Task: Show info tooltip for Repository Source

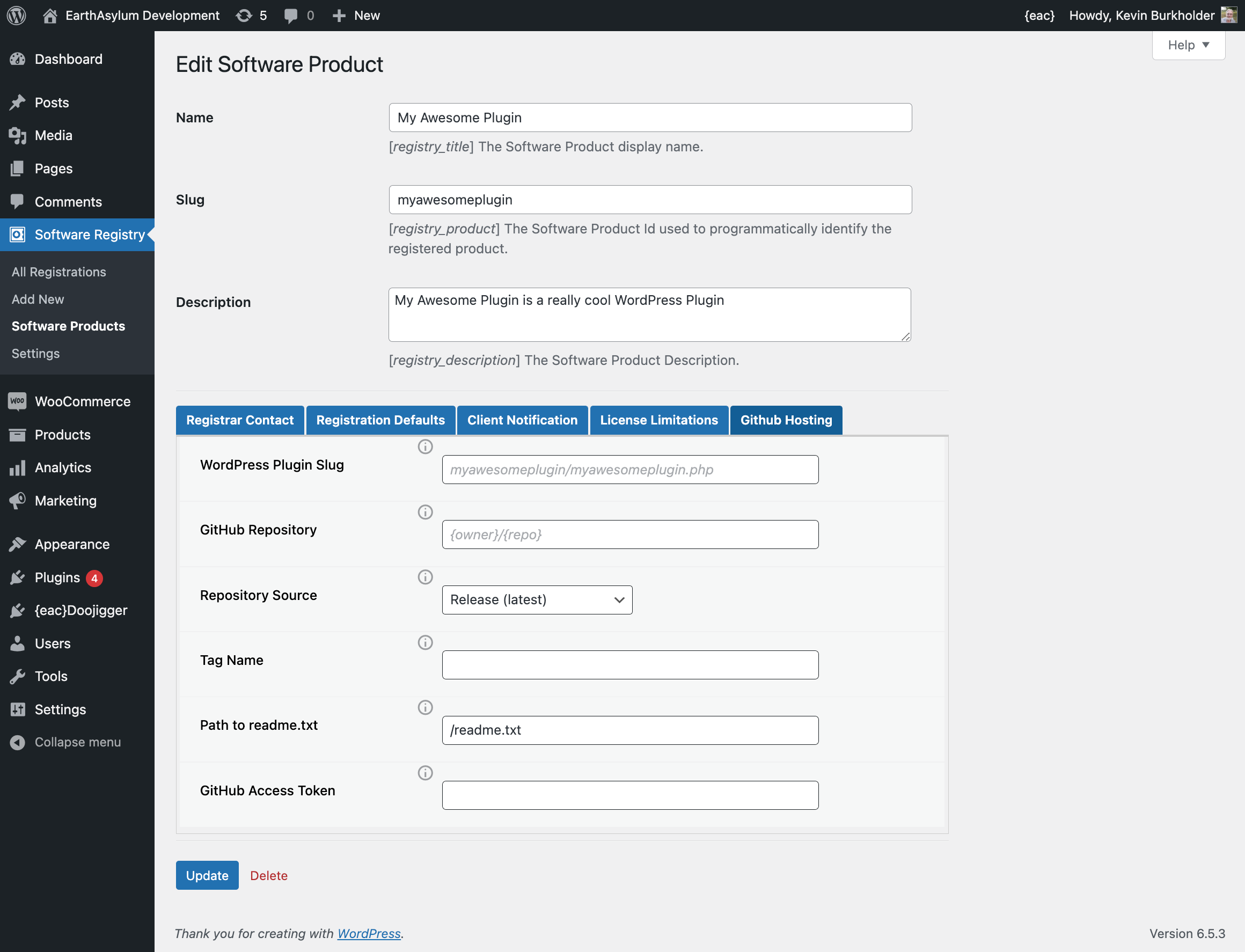Action: tap(425, 577)
